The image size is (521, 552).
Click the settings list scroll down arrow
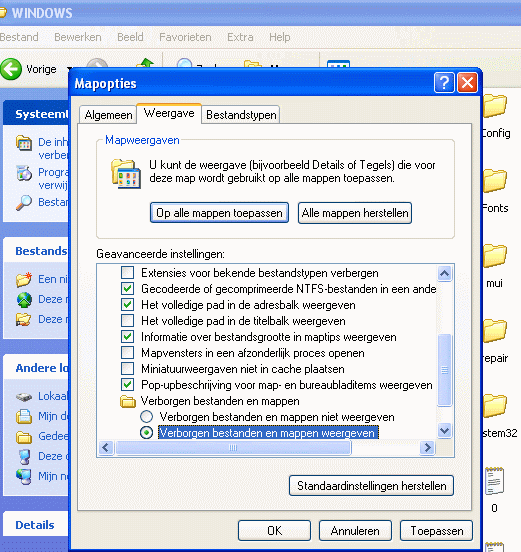444,430
